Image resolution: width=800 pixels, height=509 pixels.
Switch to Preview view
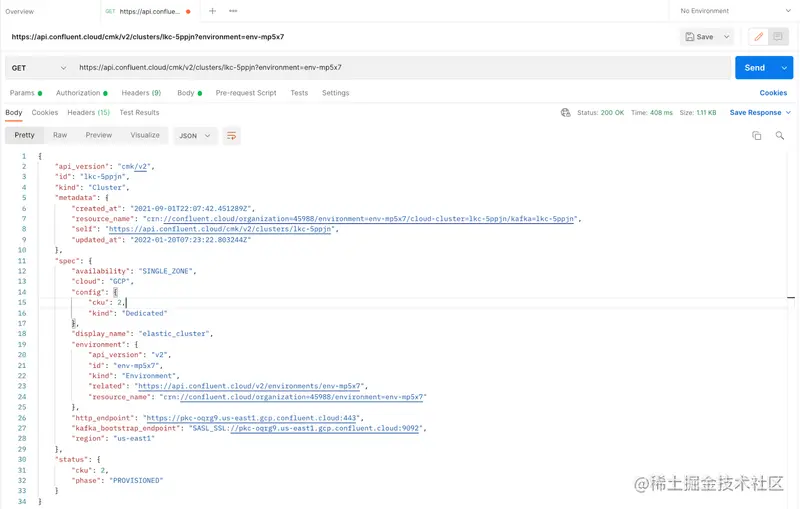[98, 135]
